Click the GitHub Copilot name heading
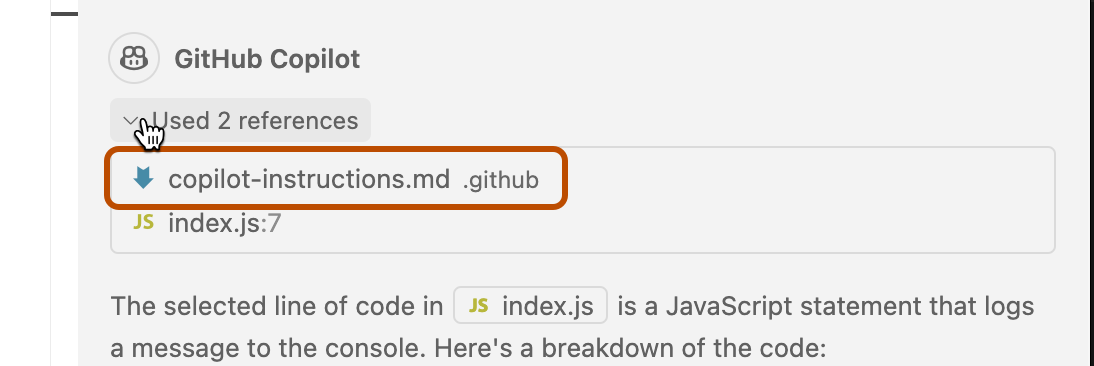This screenshot has height=366, width=1094. coord(267,59)
